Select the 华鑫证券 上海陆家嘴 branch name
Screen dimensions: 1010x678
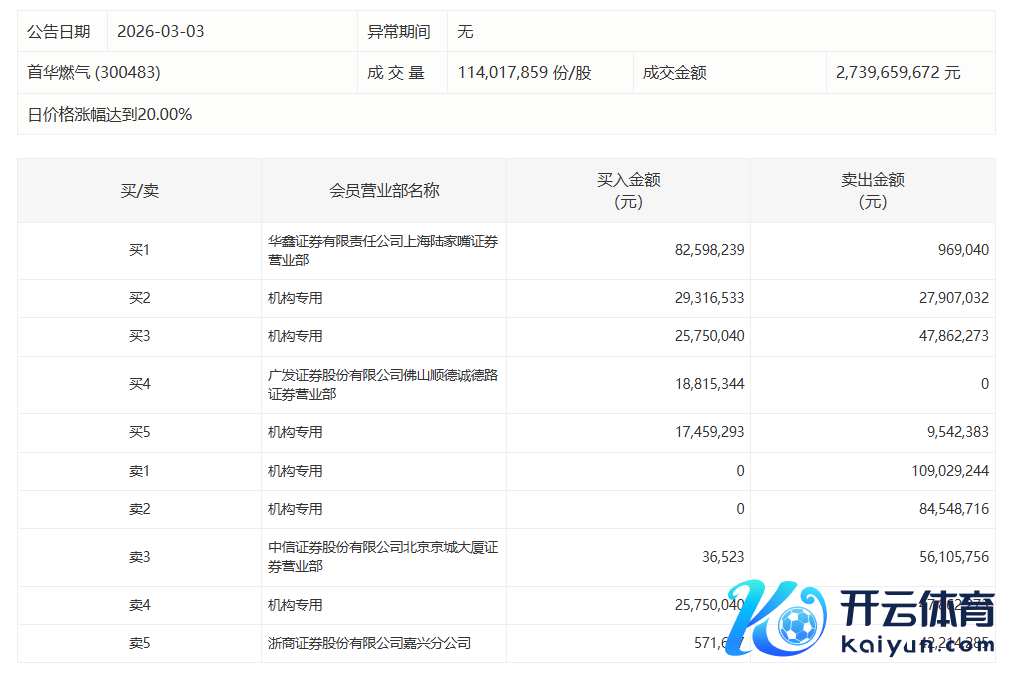382,250
